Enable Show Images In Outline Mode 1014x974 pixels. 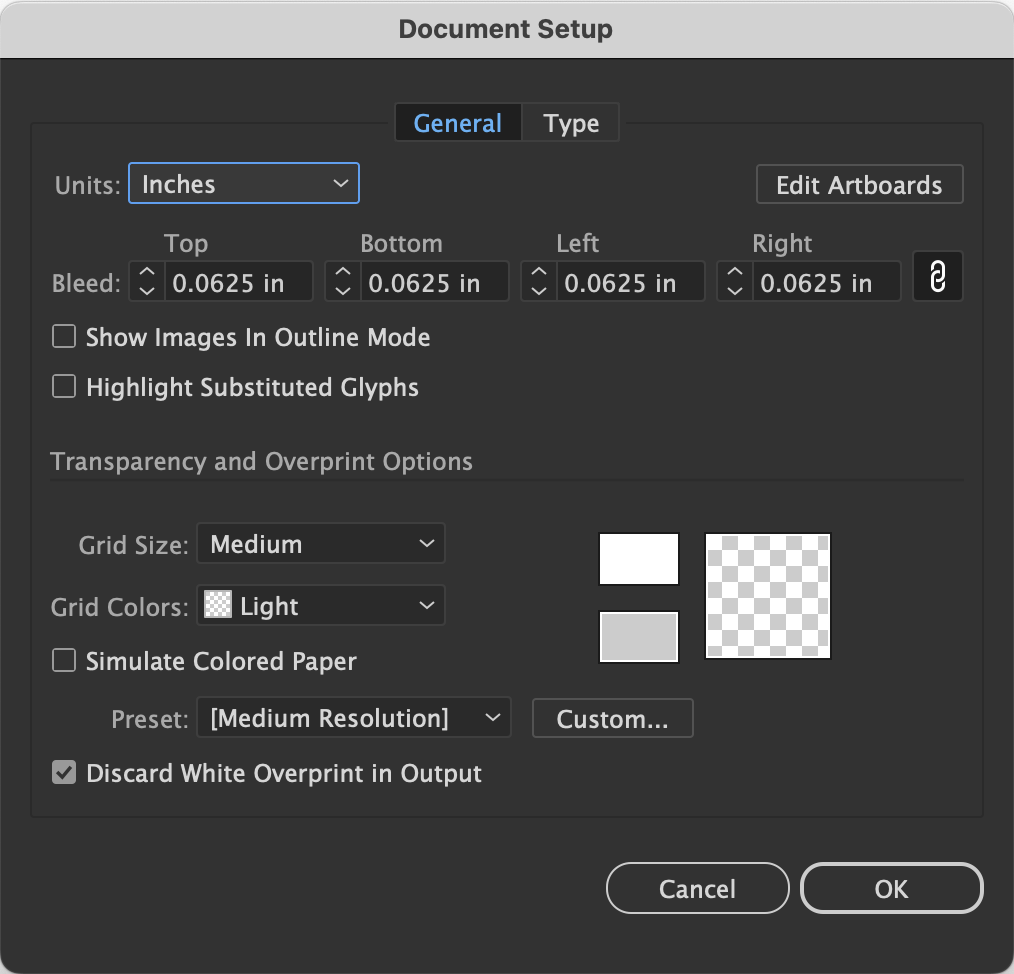point(64,336)
